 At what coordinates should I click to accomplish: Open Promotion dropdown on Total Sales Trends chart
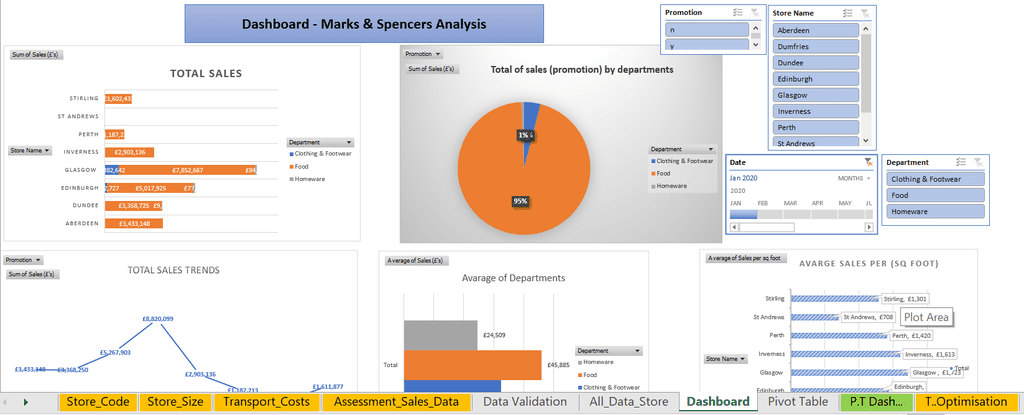(x=24, y=260)
